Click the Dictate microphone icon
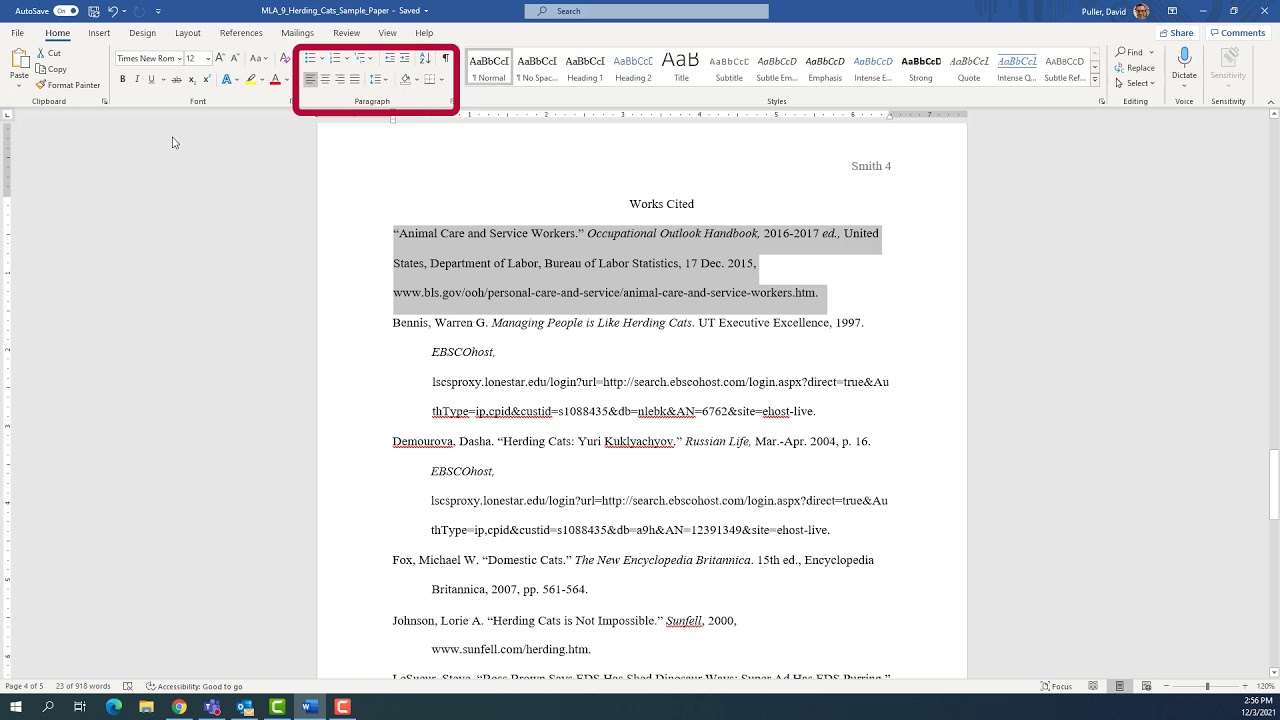Viewport: 1280px width, 720px height. click(1184, 58)
